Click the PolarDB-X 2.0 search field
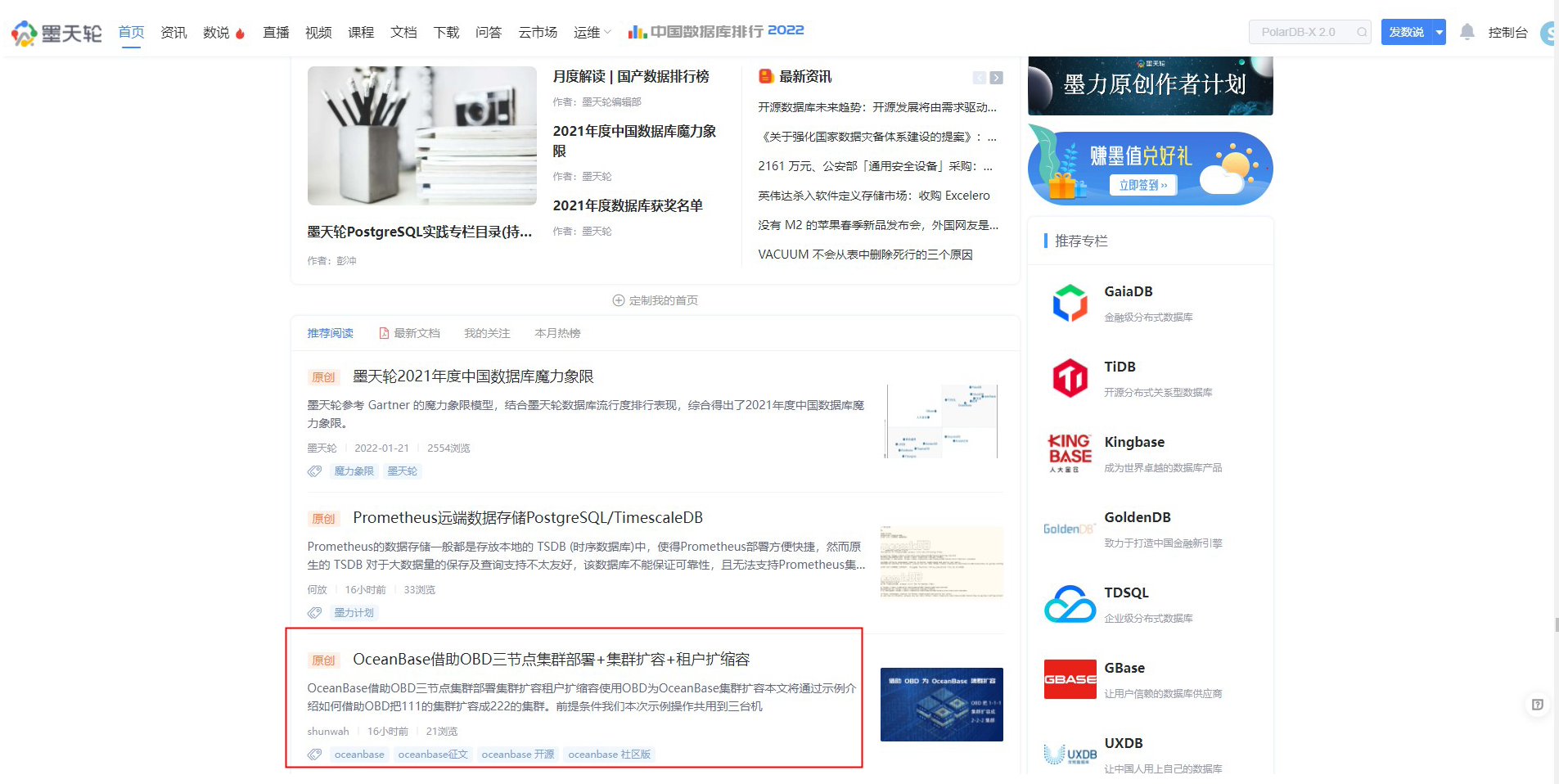1559x784 pixels. click(1309, 32)
